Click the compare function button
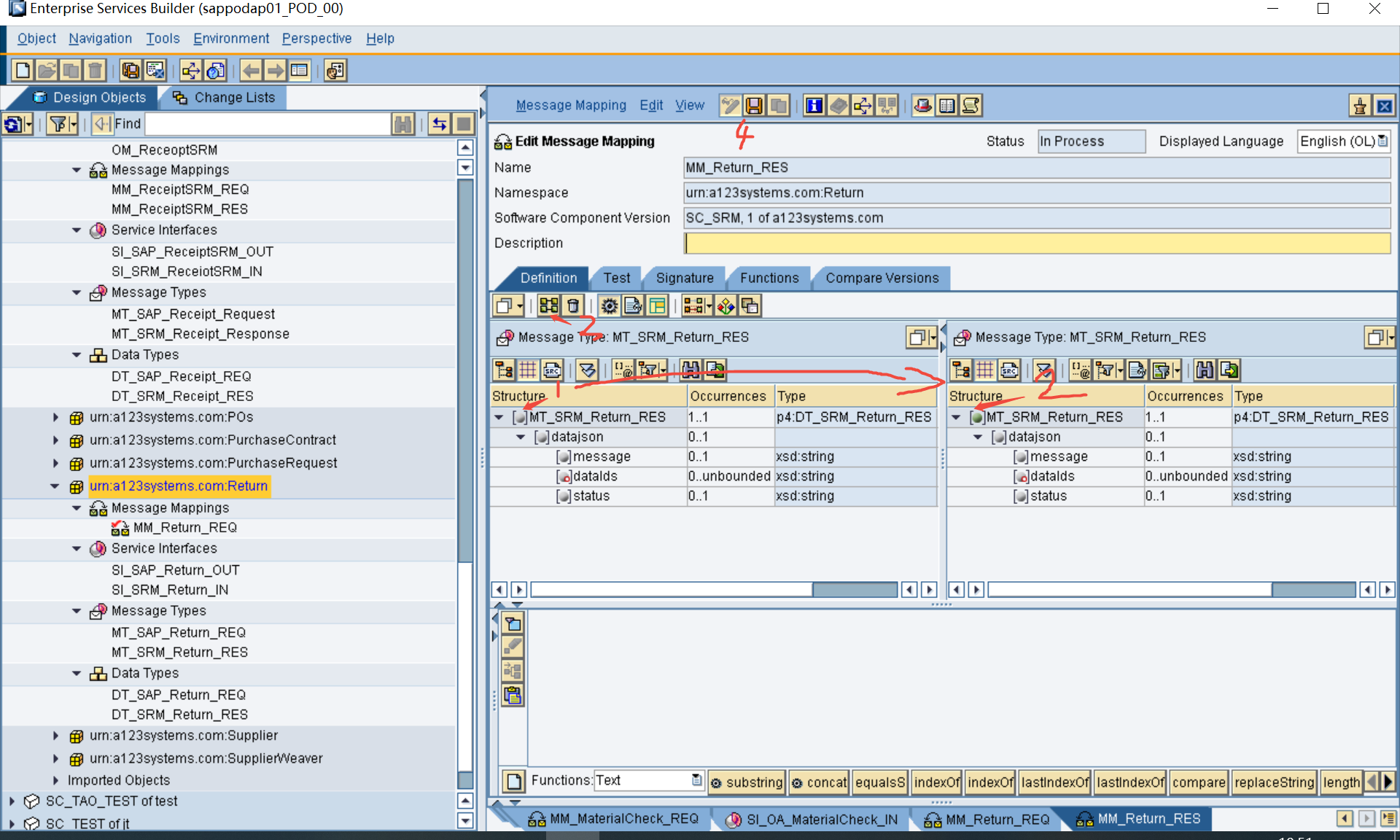Image resolution: width=1400 pixels, height=840 pixels. (x=1199, y=782)
